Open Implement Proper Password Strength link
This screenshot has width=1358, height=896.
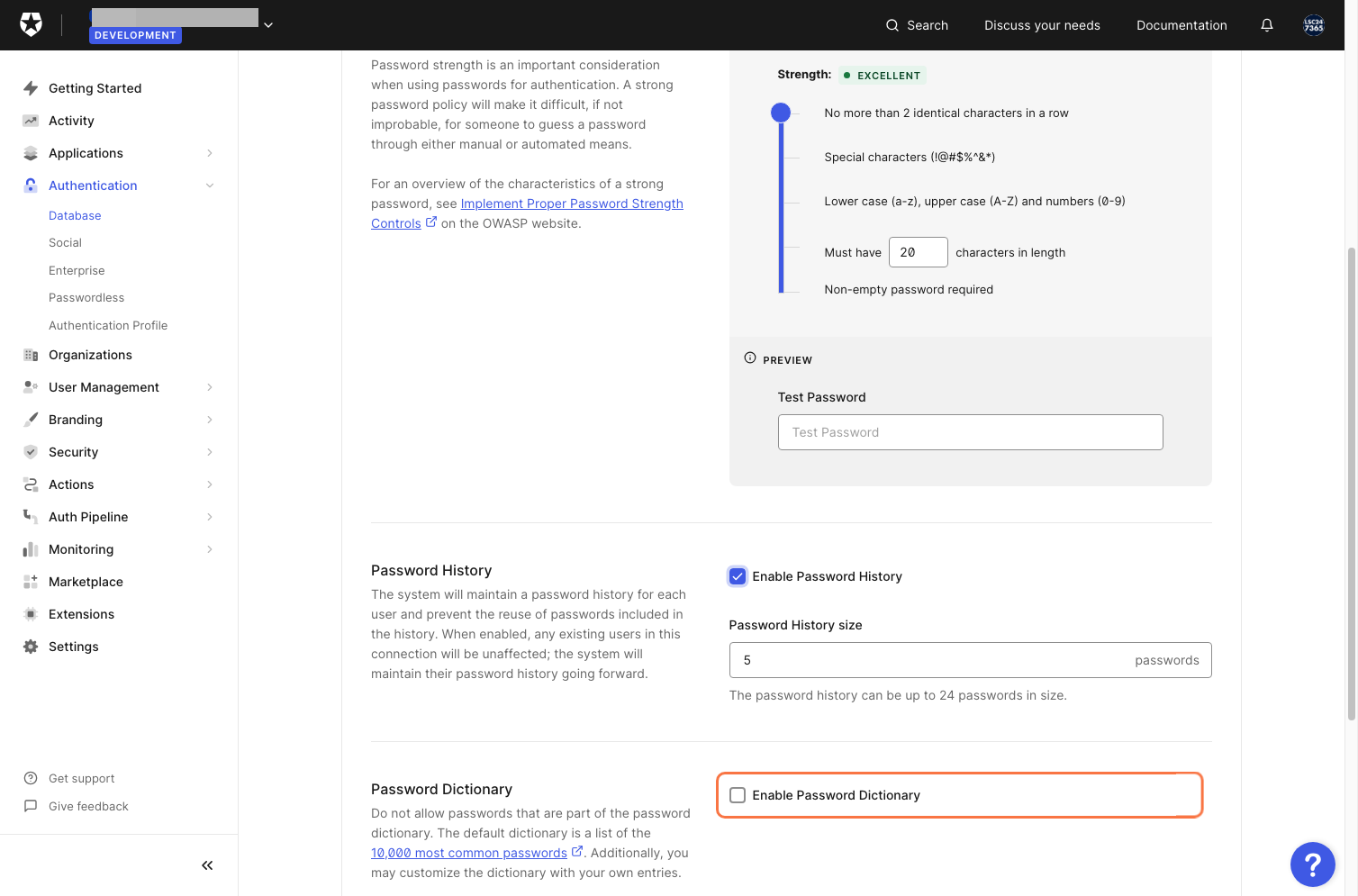click(572, 204)
